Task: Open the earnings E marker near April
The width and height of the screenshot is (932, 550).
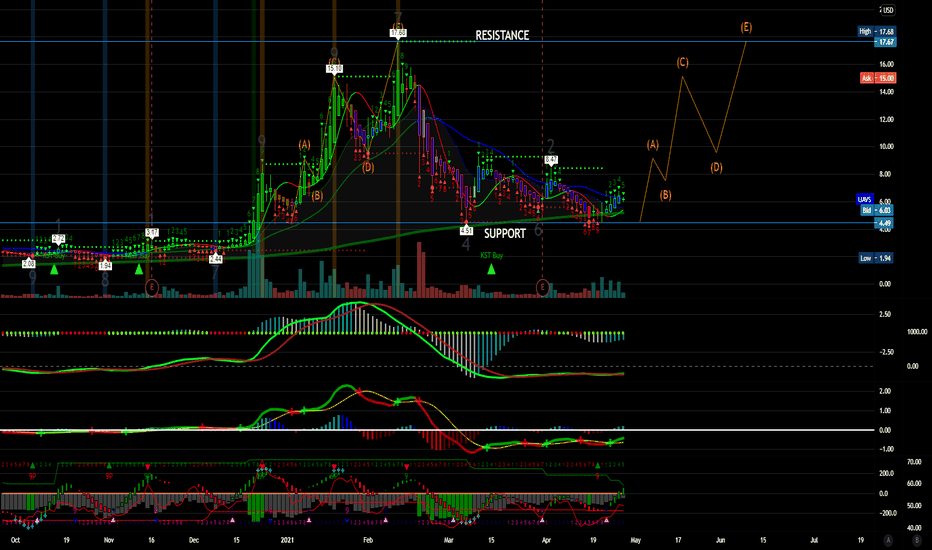Action: coord(542,288)
